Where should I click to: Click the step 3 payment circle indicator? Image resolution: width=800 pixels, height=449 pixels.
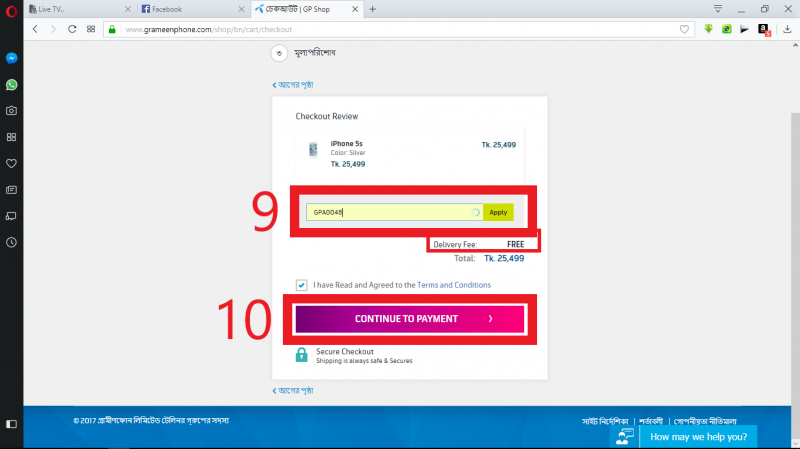[279, 53]
